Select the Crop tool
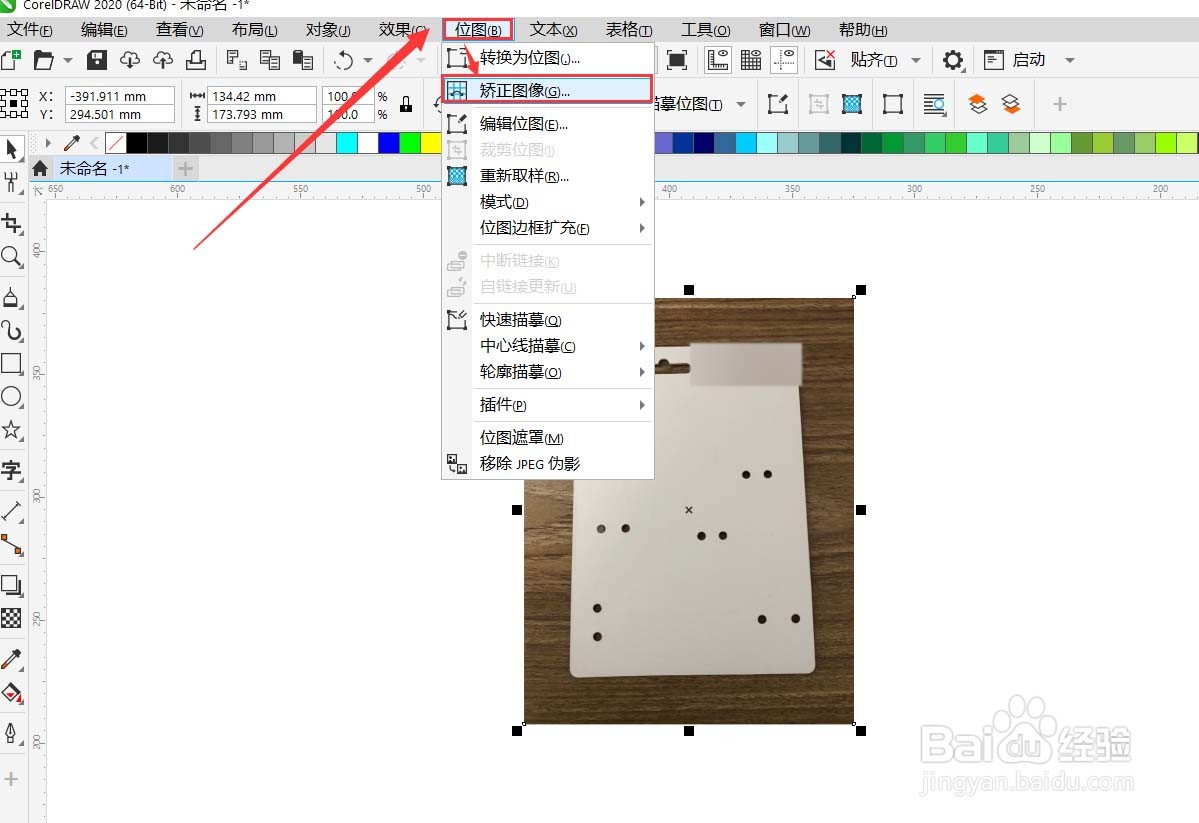Image resolution: width=1199 pixels, height=823 pixels. (x=11, y=223)
